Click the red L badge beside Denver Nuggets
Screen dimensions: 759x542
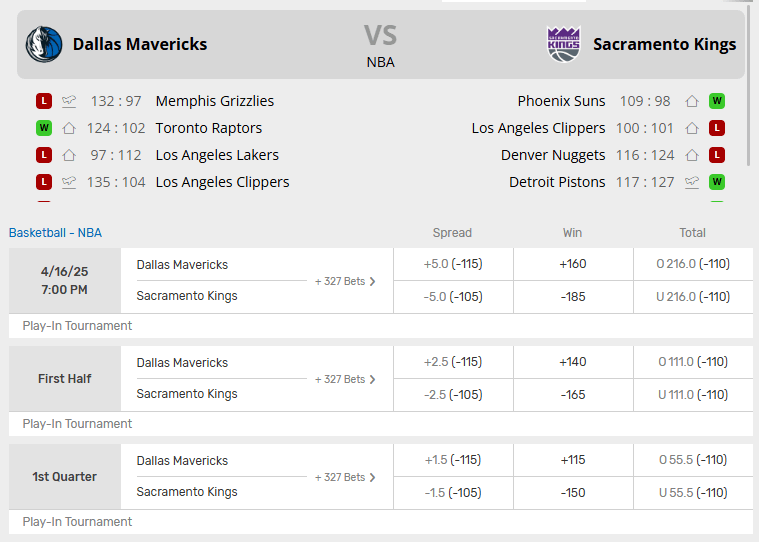tap(717, 155)
